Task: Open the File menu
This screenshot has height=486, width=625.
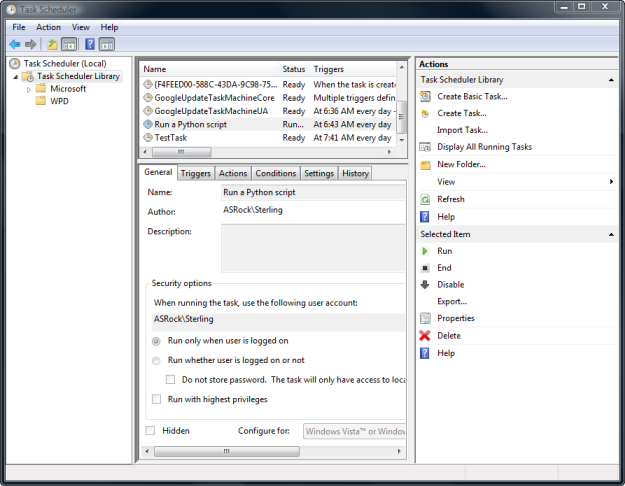Action: click(x=19, y=27)
